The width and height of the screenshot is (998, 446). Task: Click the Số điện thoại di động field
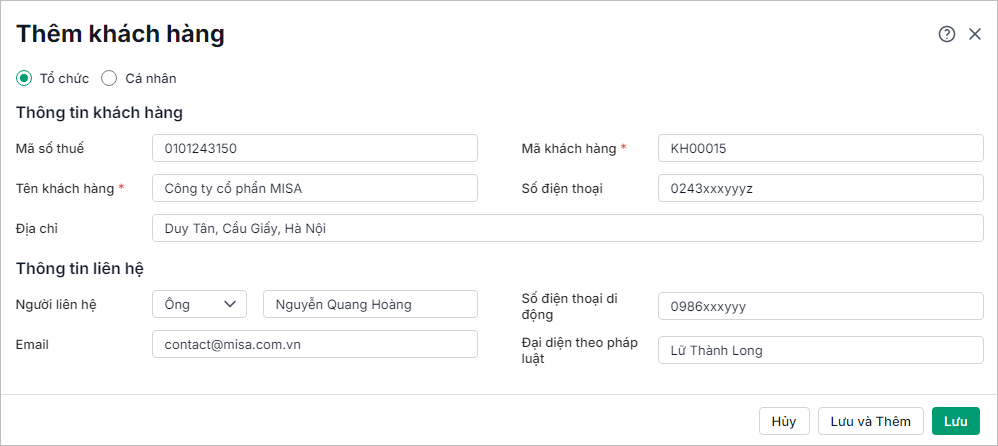pyautogui.click(x=820, y=306)
